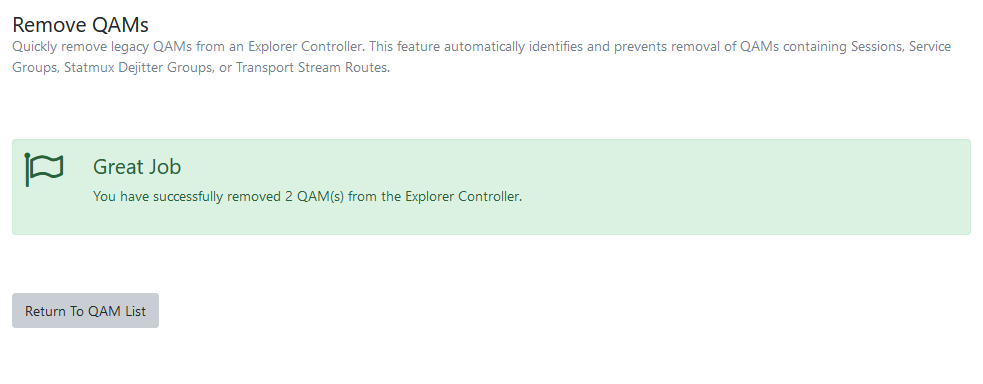The image size is (983, 384).
Task: Click 'Explorer Controller' in the success message
Action: [462, 196]
